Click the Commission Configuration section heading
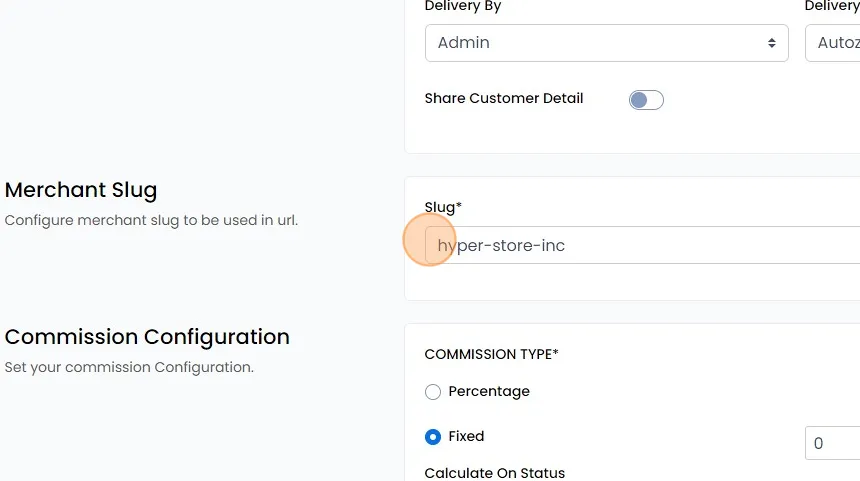 [147, 337]
